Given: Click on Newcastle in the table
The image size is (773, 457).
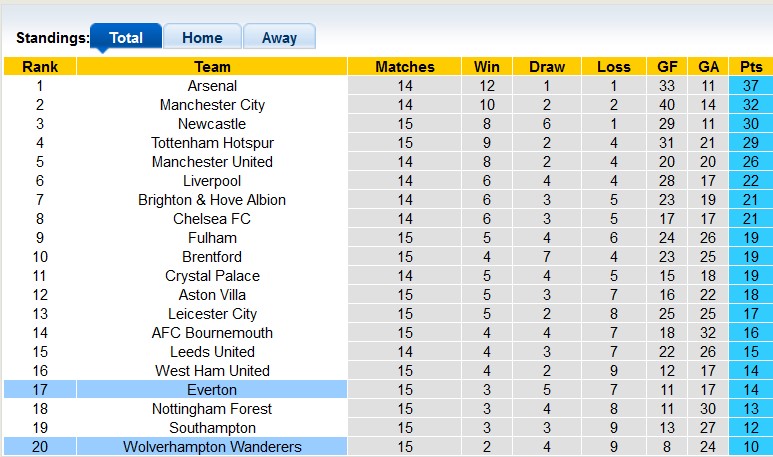Looking at the screenshot, I should [x=212, y=124].
